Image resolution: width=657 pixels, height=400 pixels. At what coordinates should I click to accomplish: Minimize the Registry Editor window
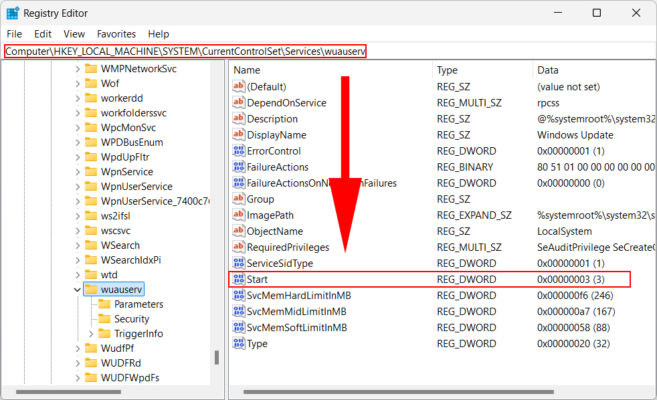click(x=558, y=13)
